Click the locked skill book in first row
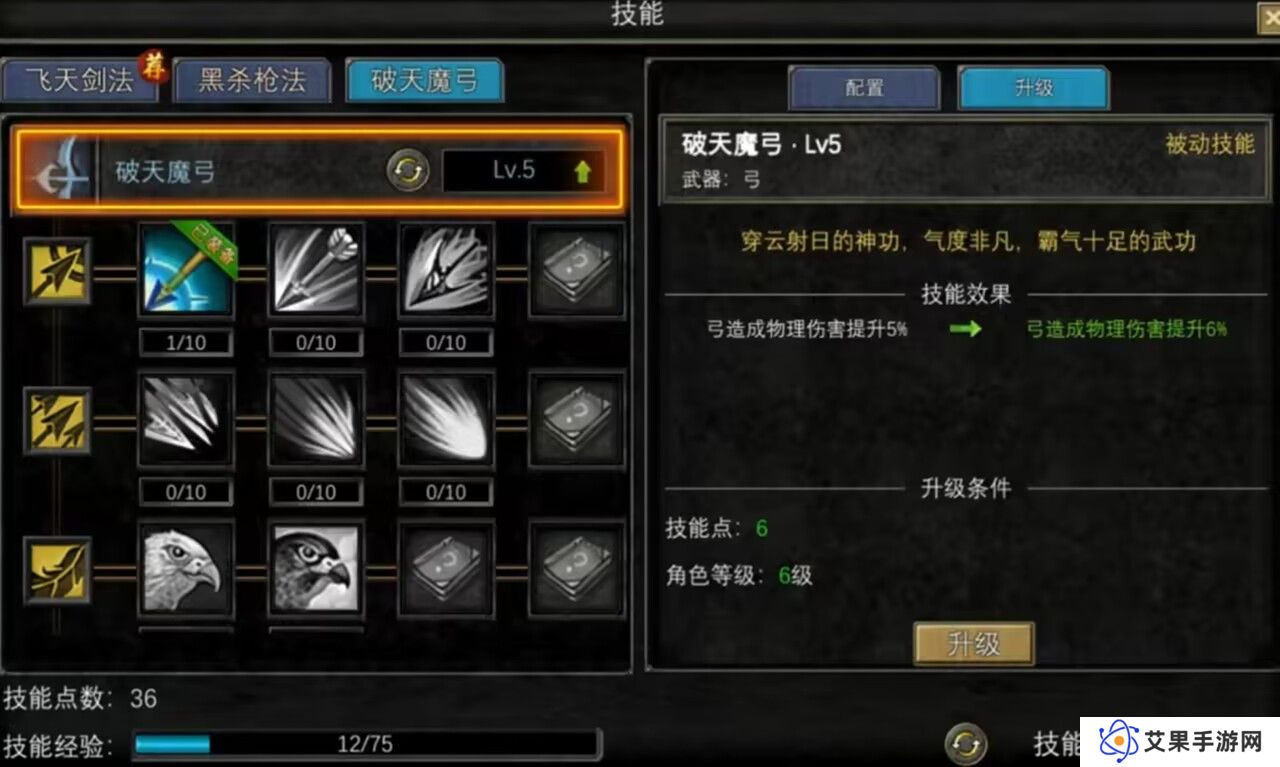Screen dimensions: 1280x767 tap(577, 270)
